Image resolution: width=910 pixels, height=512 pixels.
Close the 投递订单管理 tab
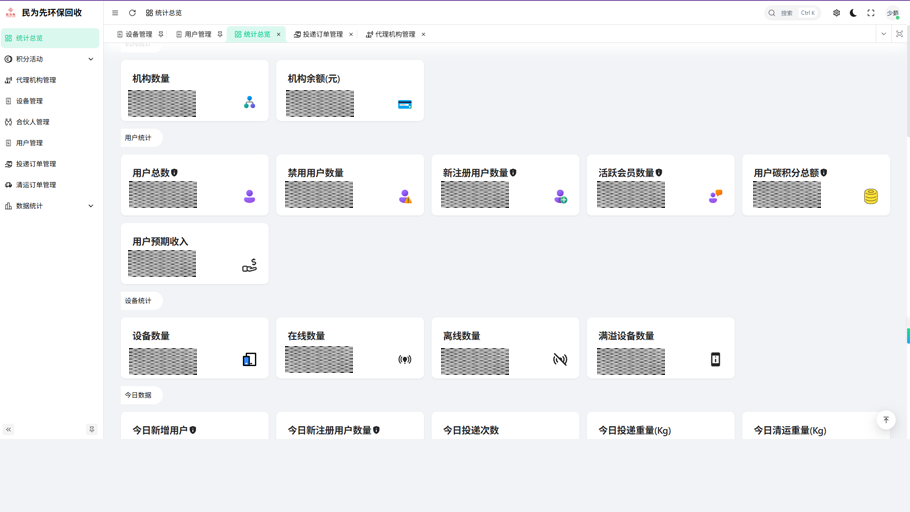[351, 34]
